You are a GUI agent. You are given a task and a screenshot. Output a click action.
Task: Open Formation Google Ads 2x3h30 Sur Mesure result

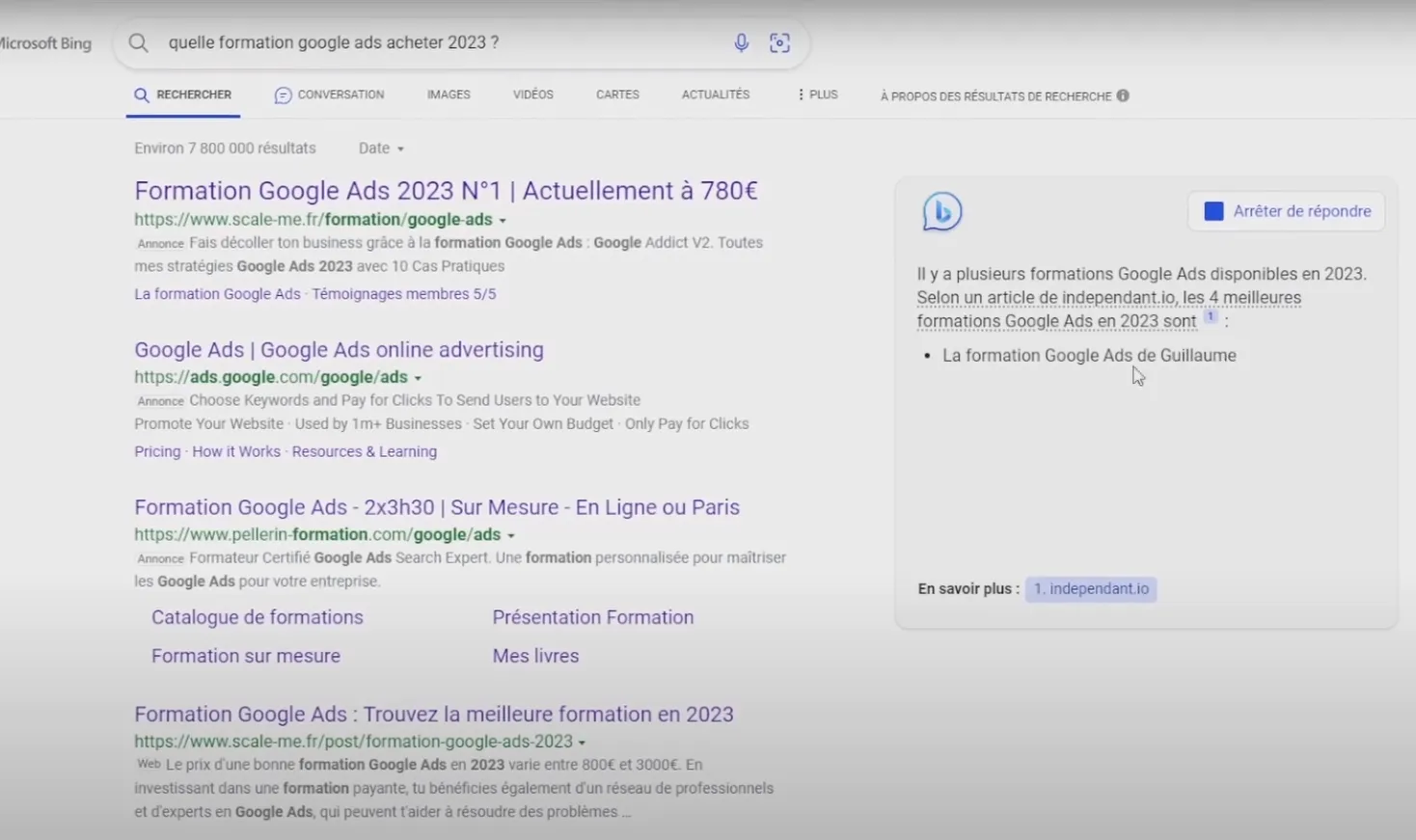[x=437, y=507]
